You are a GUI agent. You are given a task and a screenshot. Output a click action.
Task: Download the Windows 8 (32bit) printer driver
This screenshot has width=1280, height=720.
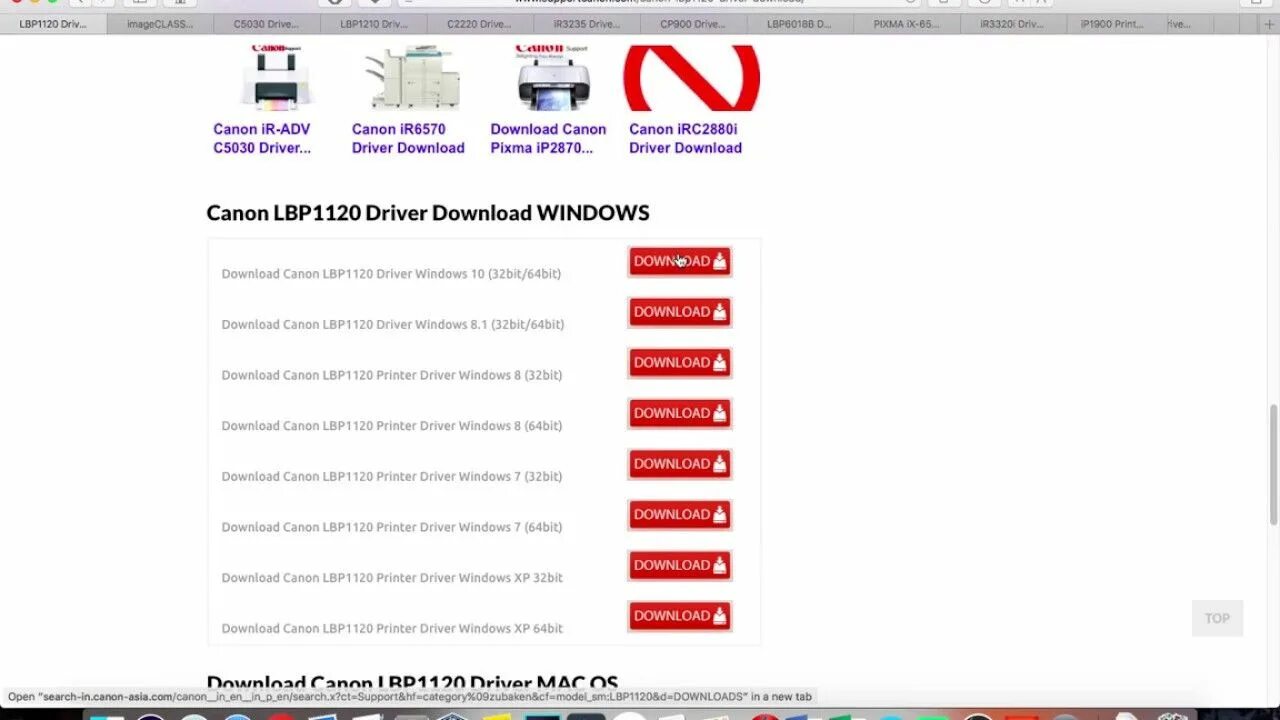[x=680, y=363]
